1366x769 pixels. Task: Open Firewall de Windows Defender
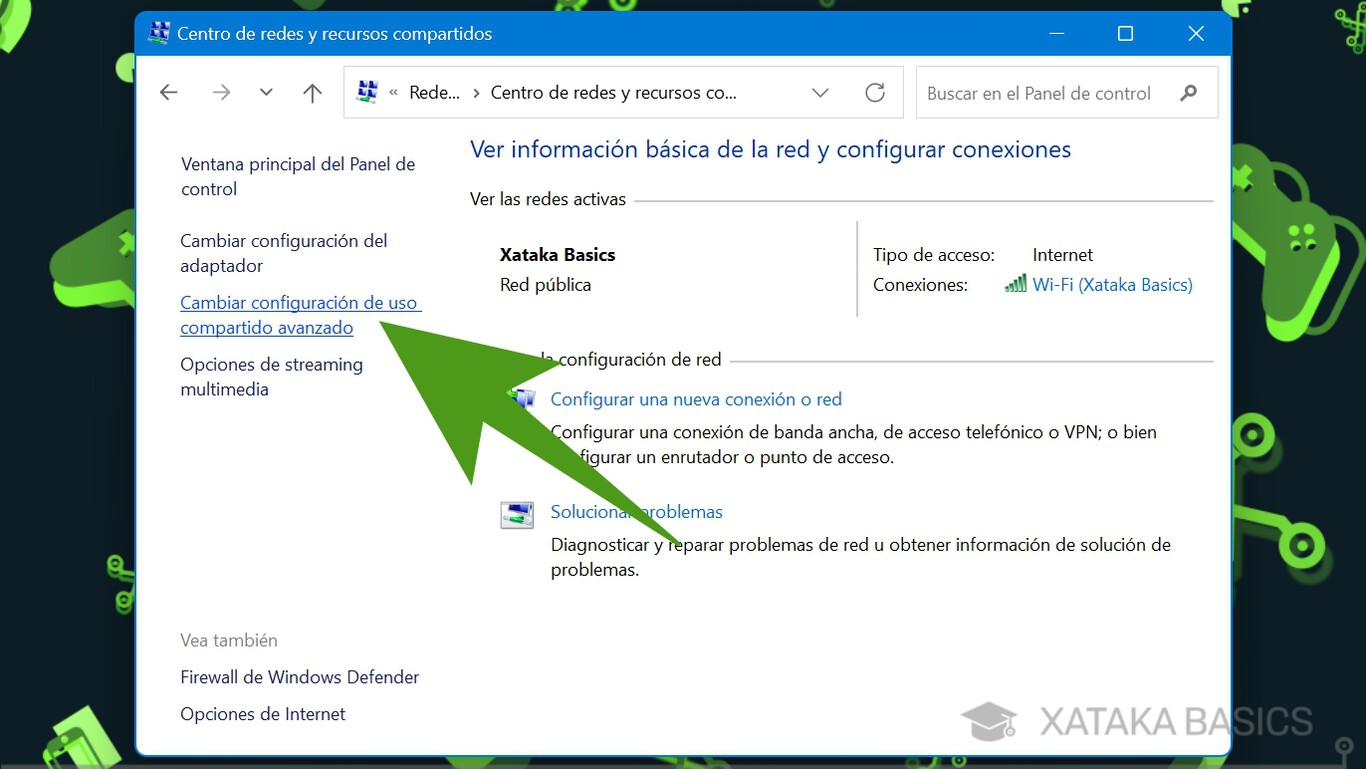(299, 677)
